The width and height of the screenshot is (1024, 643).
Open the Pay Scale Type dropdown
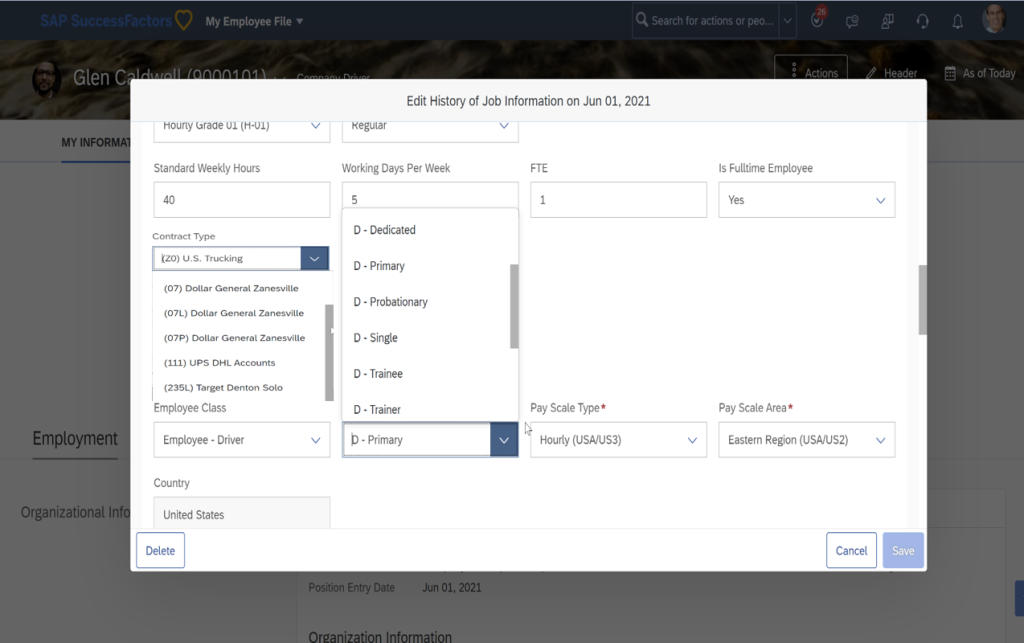[618, 440]
